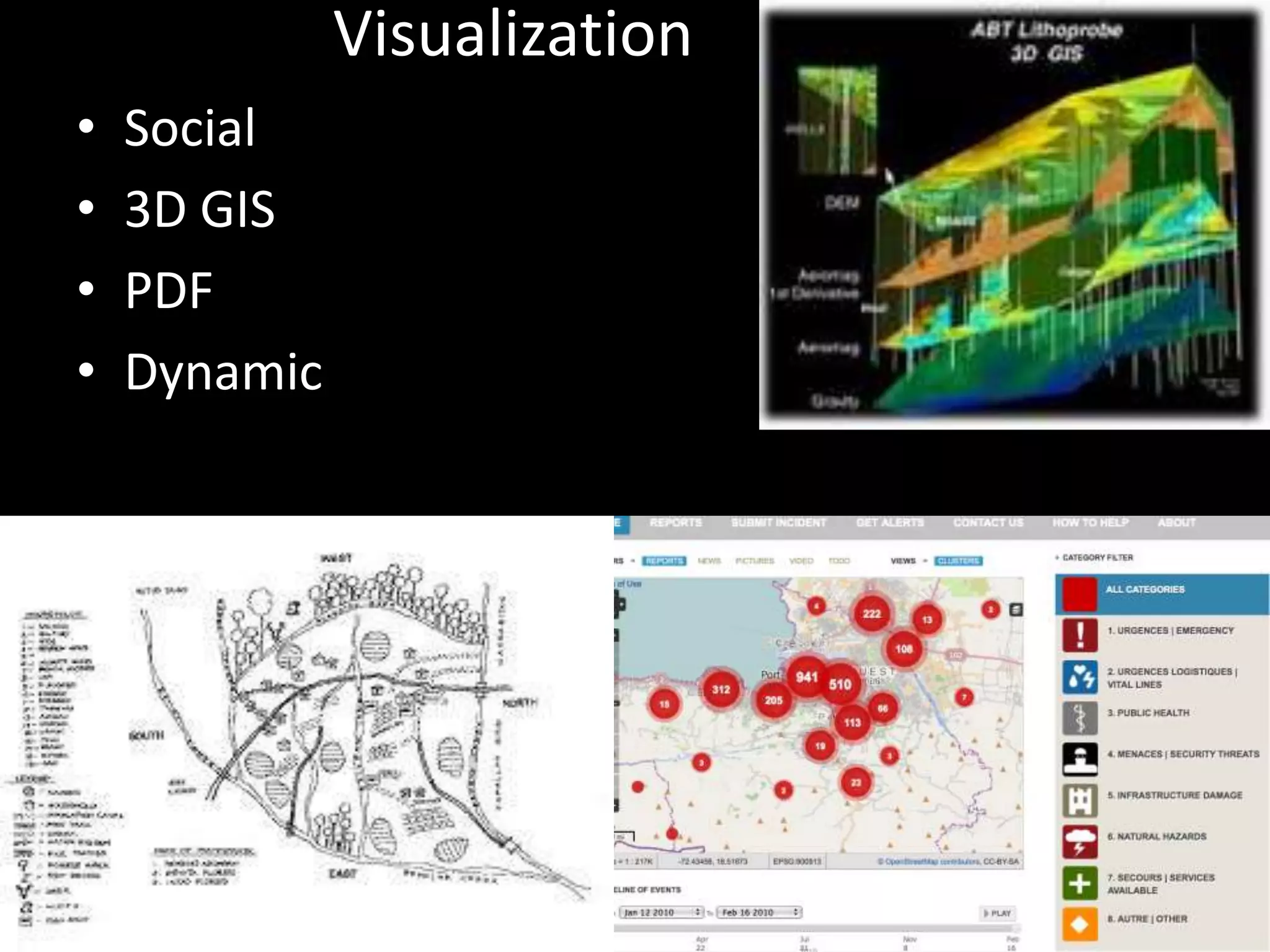This screenshot has height=952, width=1270.
Task: Open HOW TO HELP navigation item
Action: click(1090, 522)
